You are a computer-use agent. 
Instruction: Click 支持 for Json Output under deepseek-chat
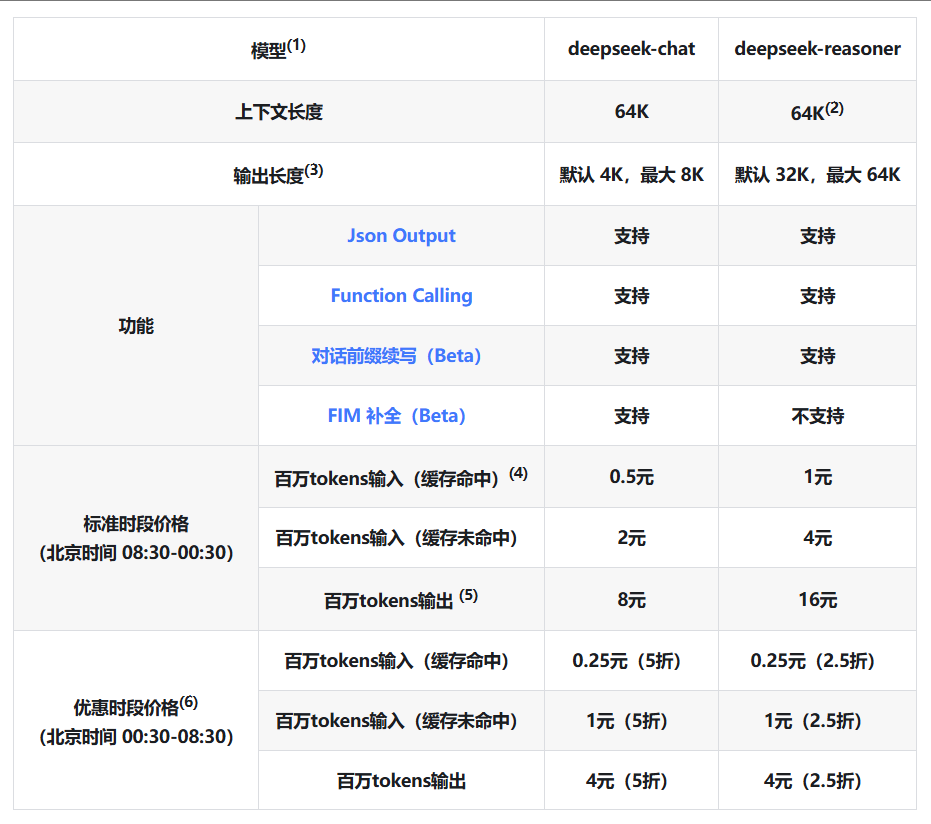(631, 236)
